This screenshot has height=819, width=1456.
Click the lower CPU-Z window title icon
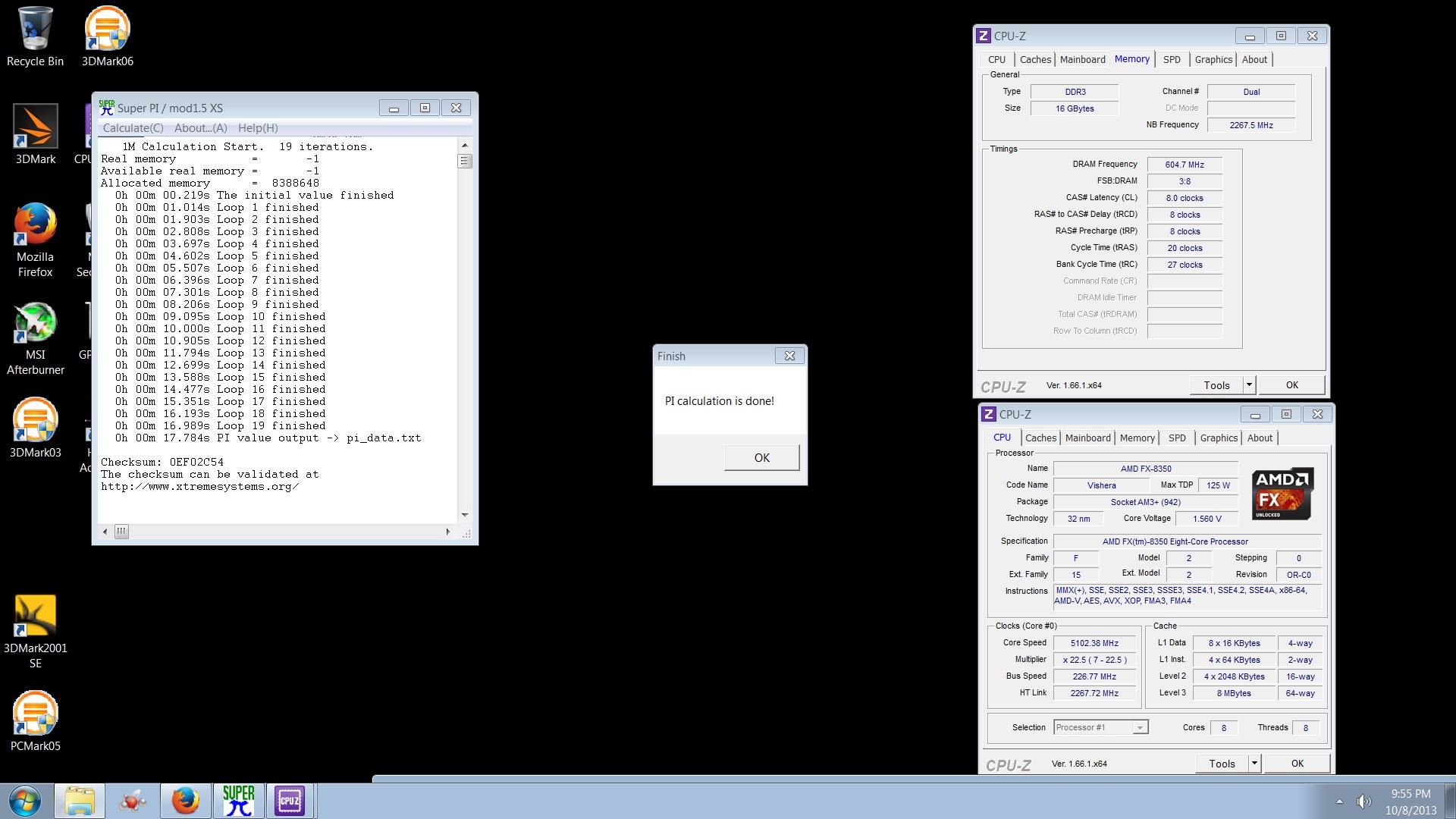click(x=989, y=414)
